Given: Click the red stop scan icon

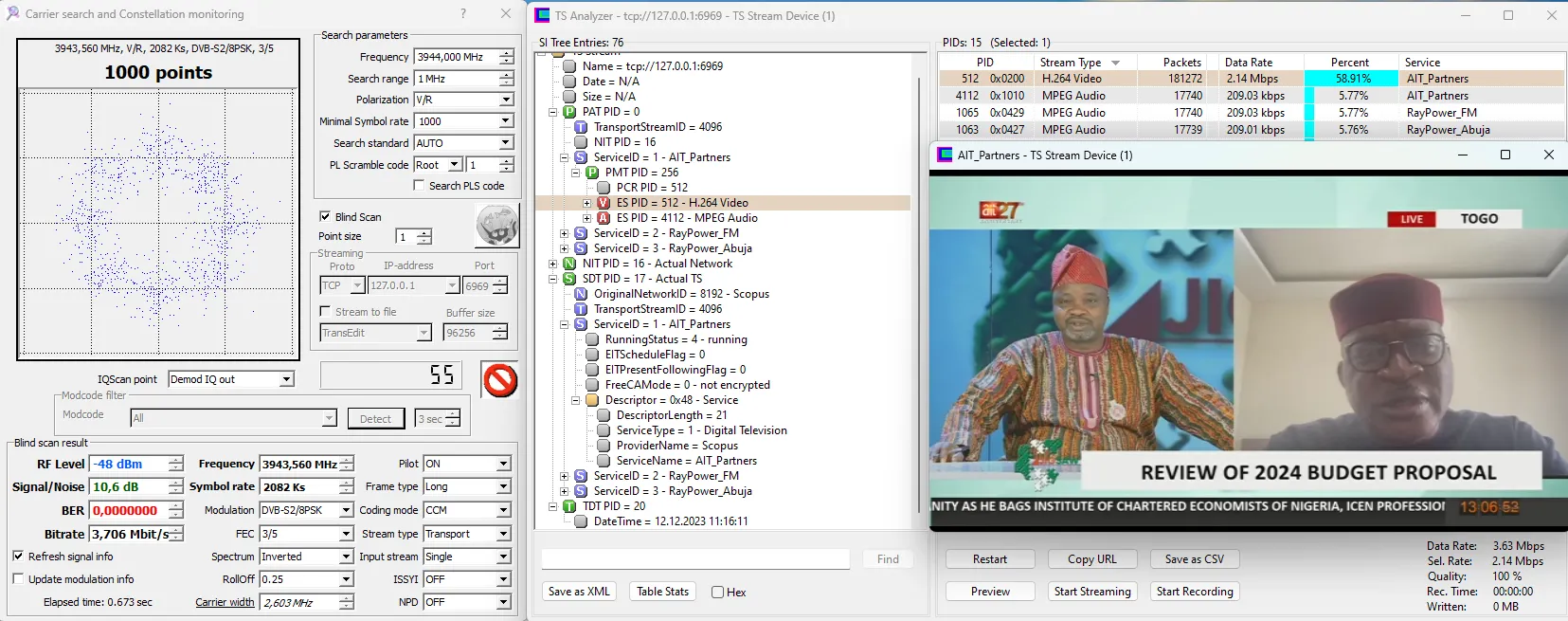Looking at the screenshot, I should (x=499, y=380).
